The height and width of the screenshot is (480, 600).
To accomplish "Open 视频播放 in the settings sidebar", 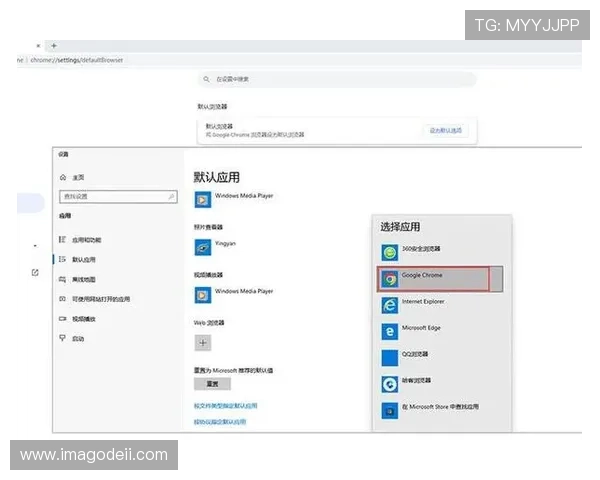I will [x=77, y=319].
